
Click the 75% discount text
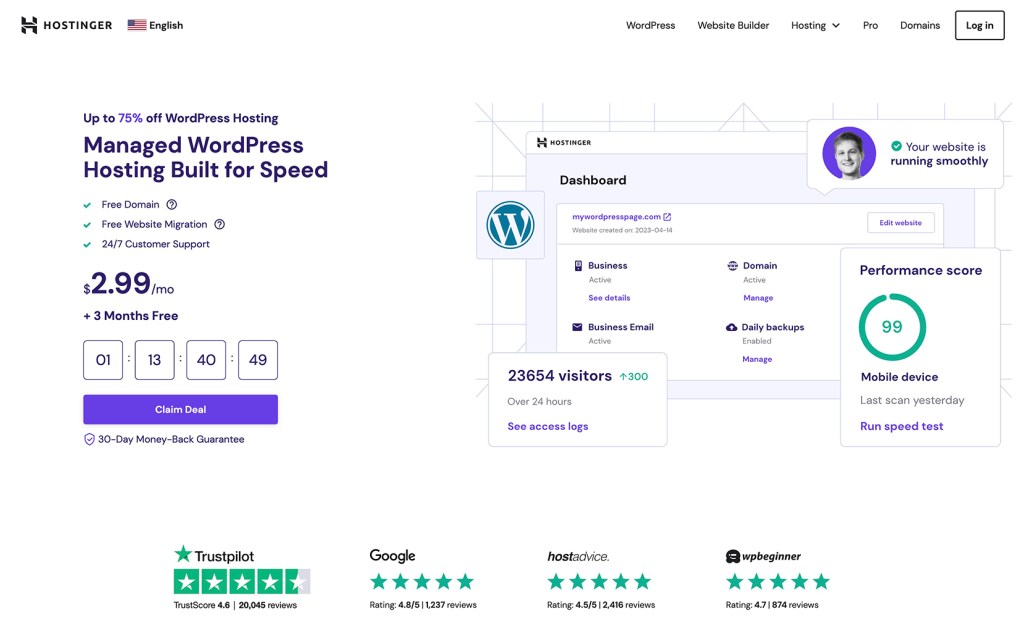pyautogui.click(x=130, y=118)
